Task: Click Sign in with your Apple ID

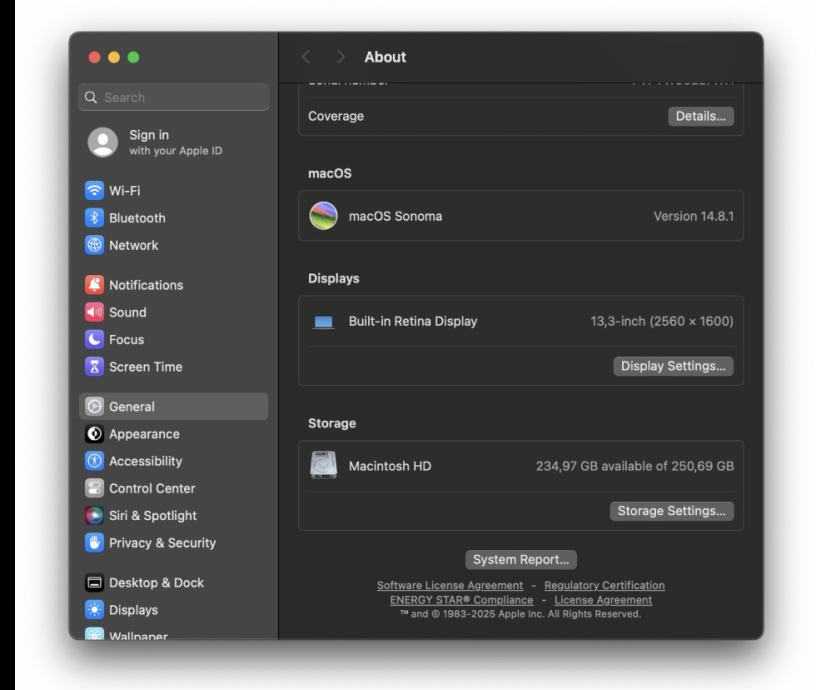Action: point(175,143)
